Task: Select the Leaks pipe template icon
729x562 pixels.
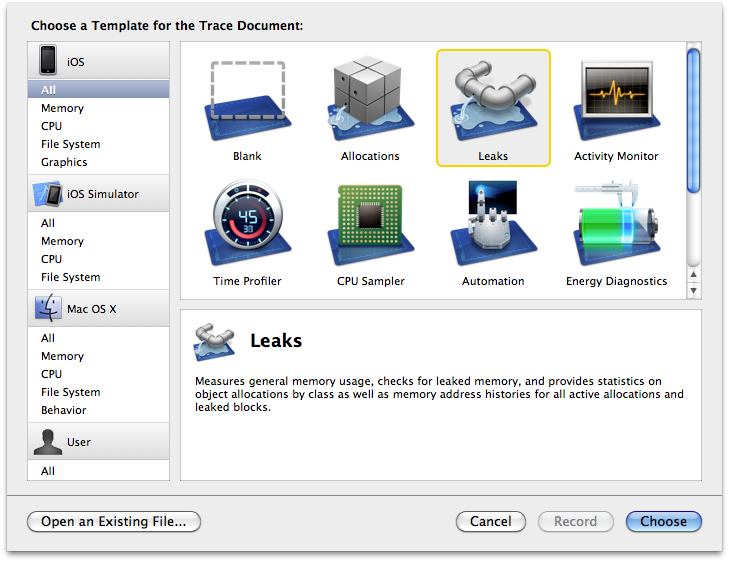Action: (493, 99)
